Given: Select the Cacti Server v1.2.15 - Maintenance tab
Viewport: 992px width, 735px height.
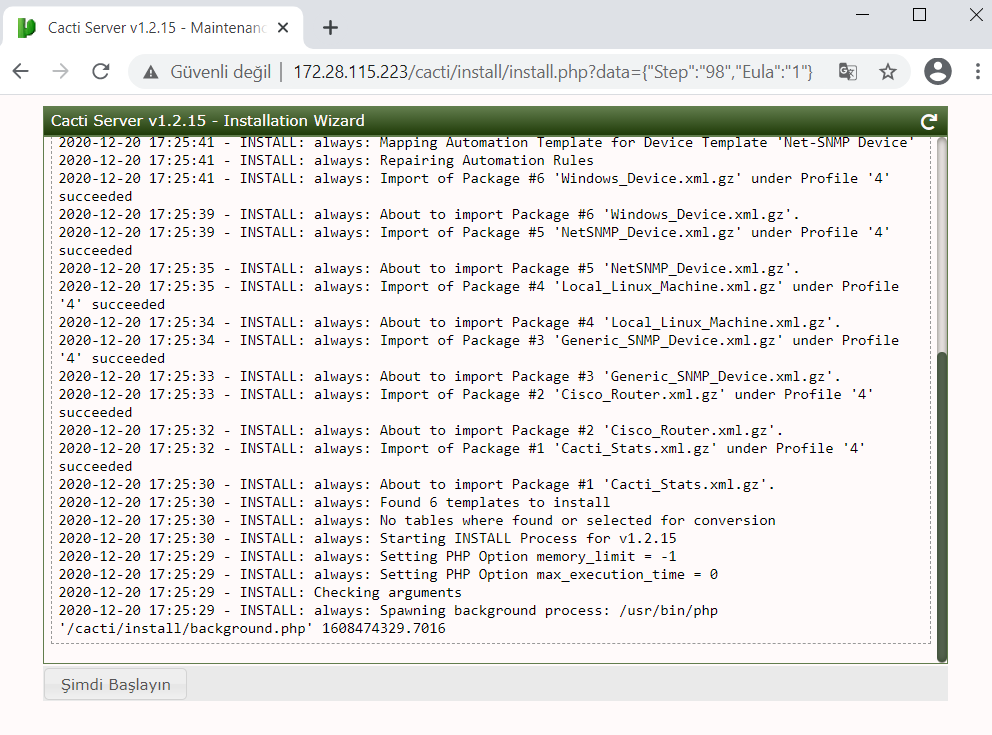Looking at the screenshot, I should click(x=152, y=28).
